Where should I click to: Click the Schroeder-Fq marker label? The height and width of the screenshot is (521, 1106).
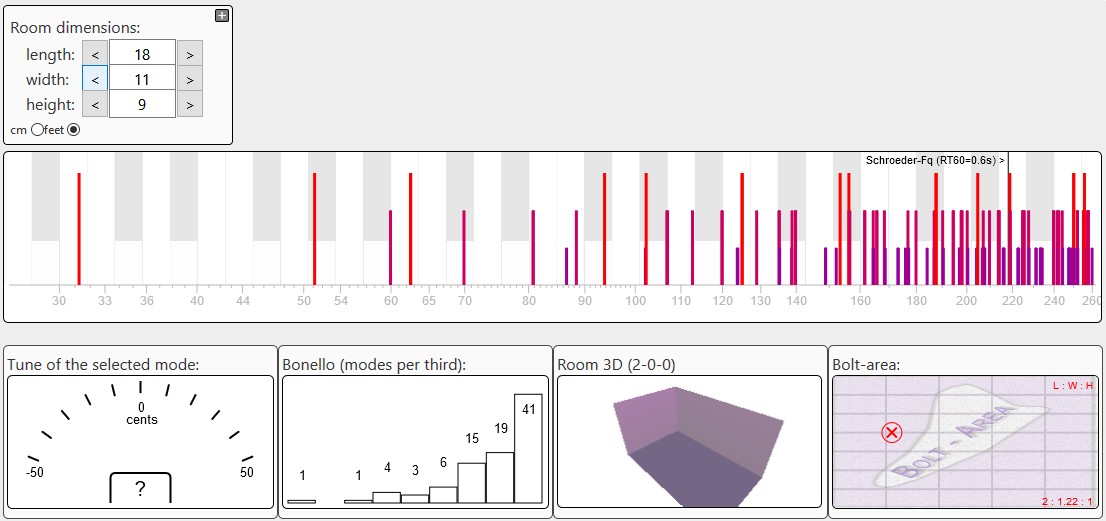(x=934, y=160)
